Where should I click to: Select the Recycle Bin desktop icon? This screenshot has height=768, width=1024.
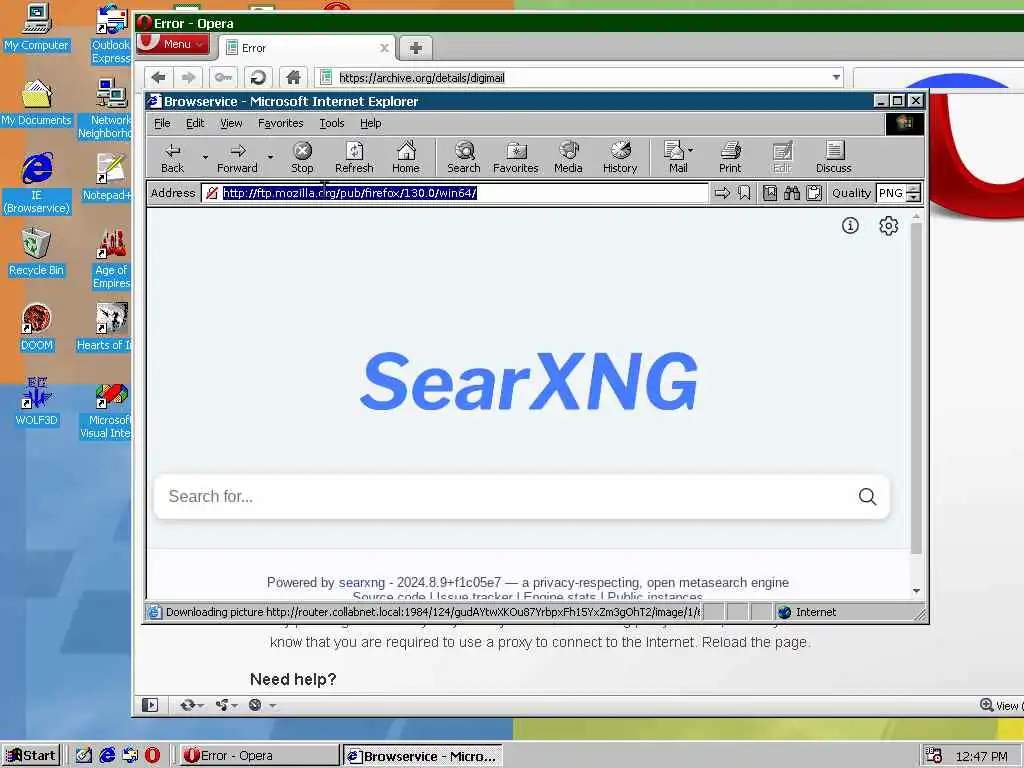(x=36, y=253)
